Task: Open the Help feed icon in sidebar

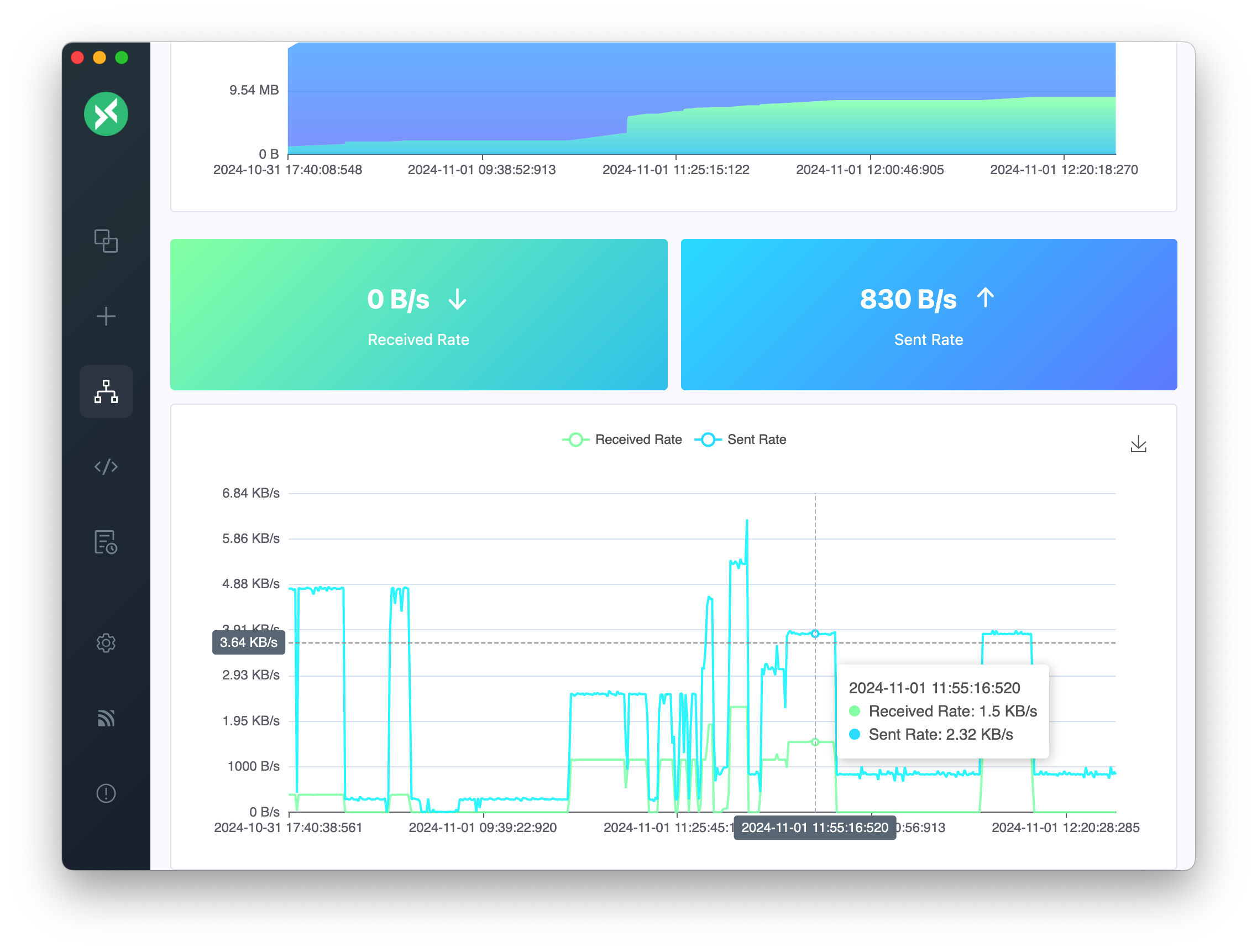Action: click(106, 718)
